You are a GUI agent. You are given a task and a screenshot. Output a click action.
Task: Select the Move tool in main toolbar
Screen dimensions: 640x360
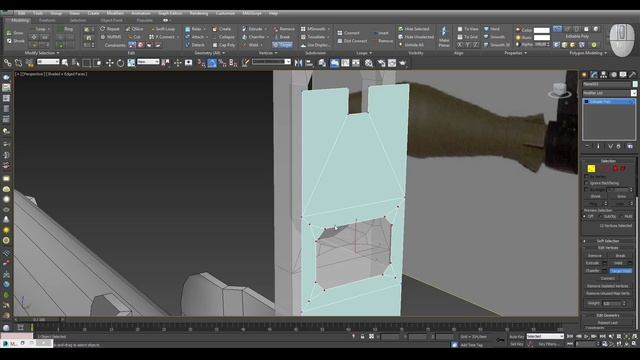(109, 63)
